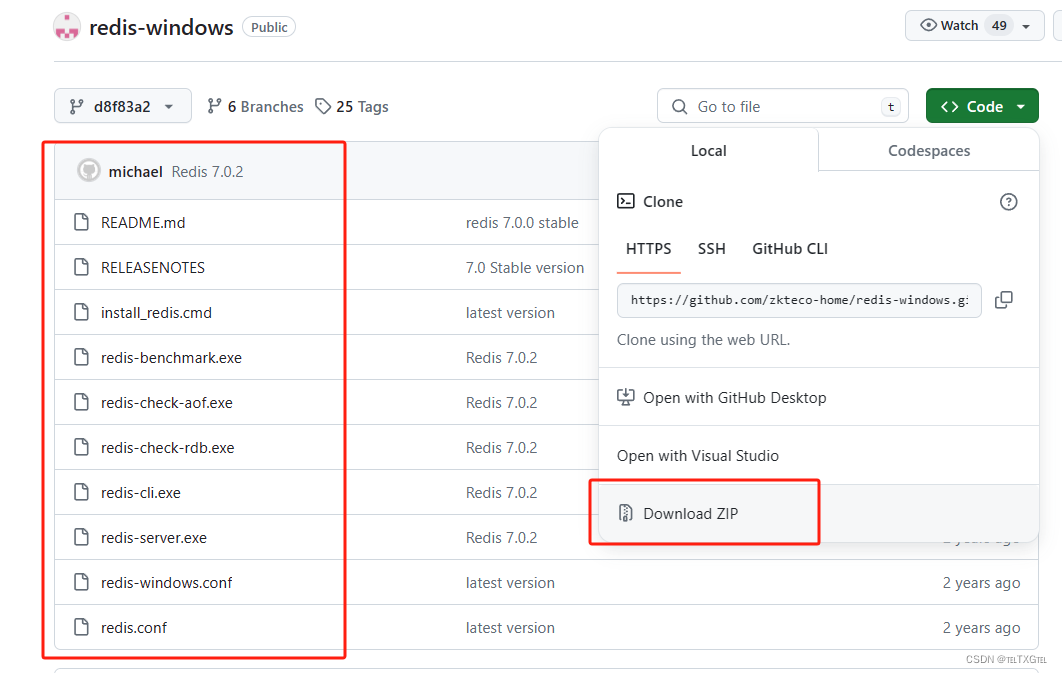Open redis-cli.exe file
Screen dimensions: 1062x673
point(140,493)
